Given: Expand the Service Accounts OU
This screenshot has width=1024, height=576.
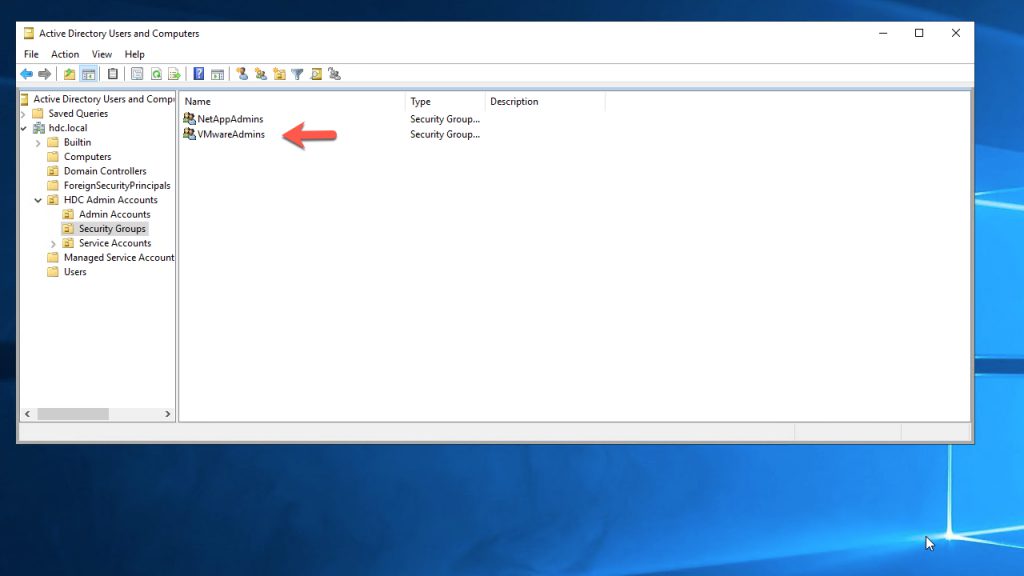Looking at the screenshot, I should tap(54, 244).
